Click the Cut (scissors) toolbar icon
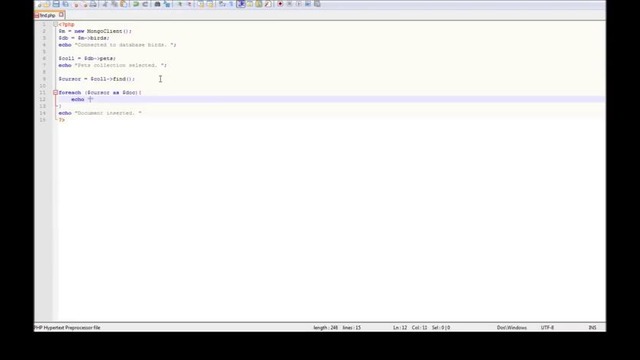This screenshot has width=640, height=360. pos(105,4)
